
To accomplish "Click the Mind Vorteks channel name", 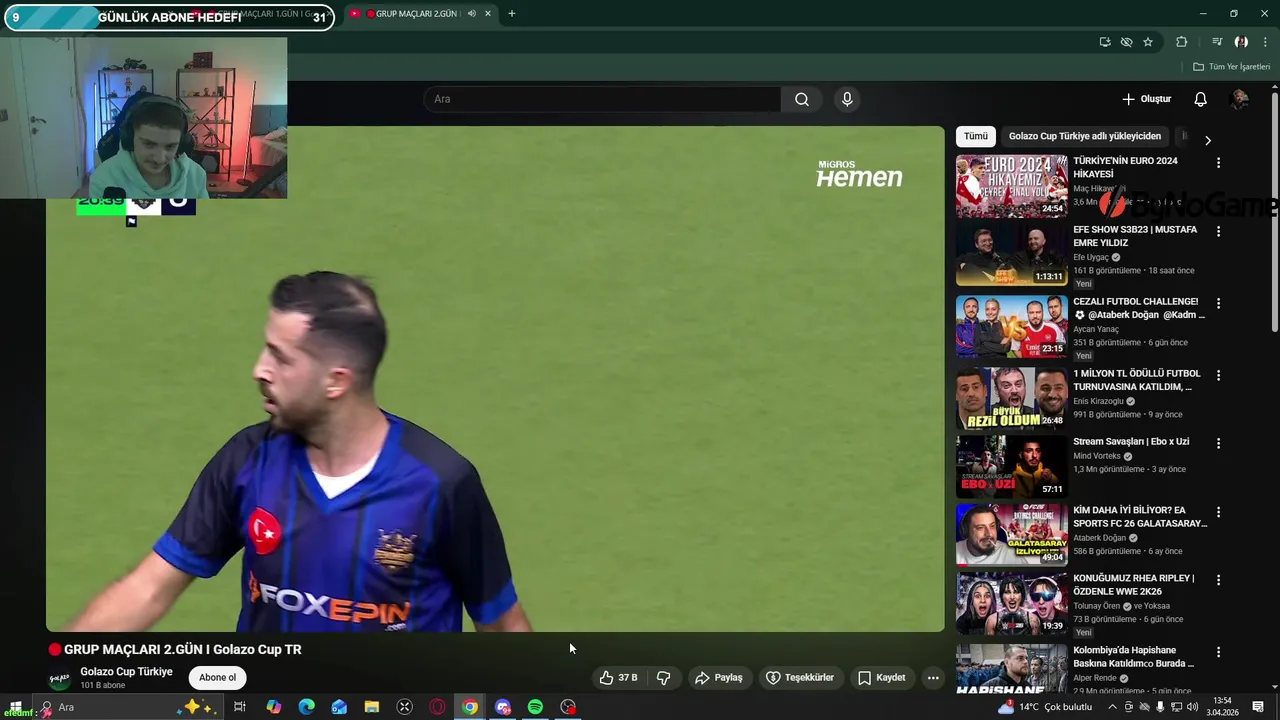I will [1097, 456].
